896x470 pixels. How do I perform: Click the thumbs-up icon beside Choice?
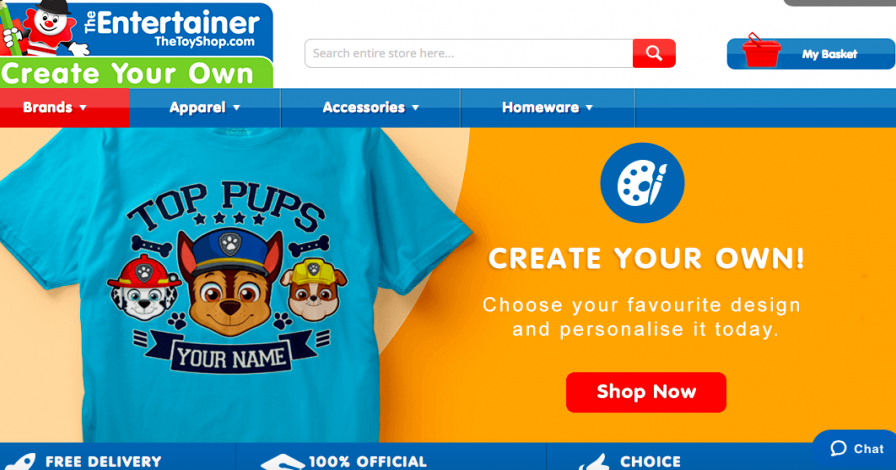(x=594, y=462)
